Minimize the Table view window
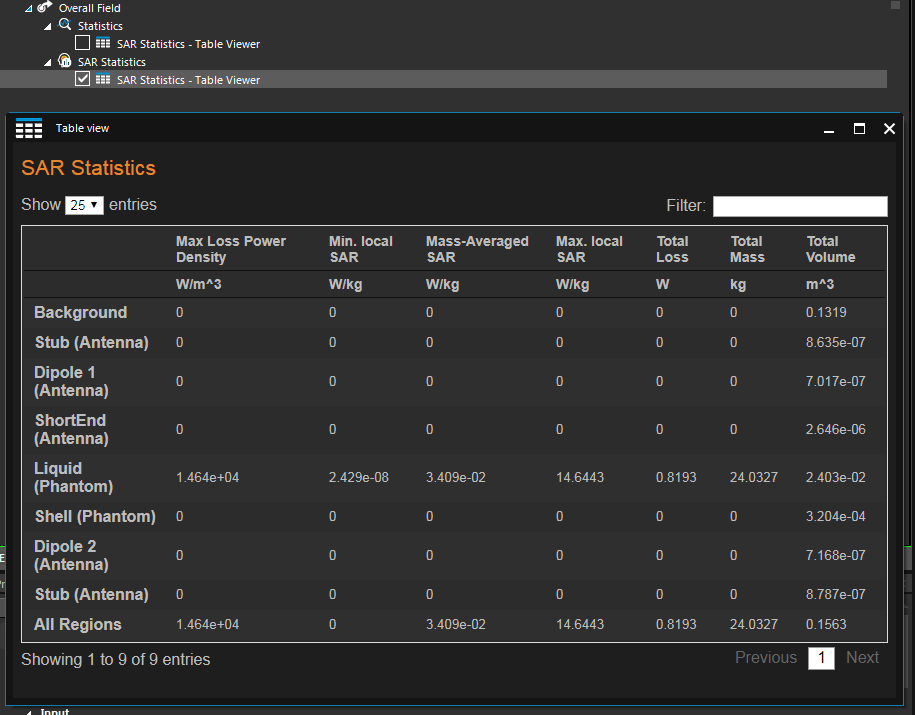Viewport: 915px width, 715px height. (x=828, y=130)
